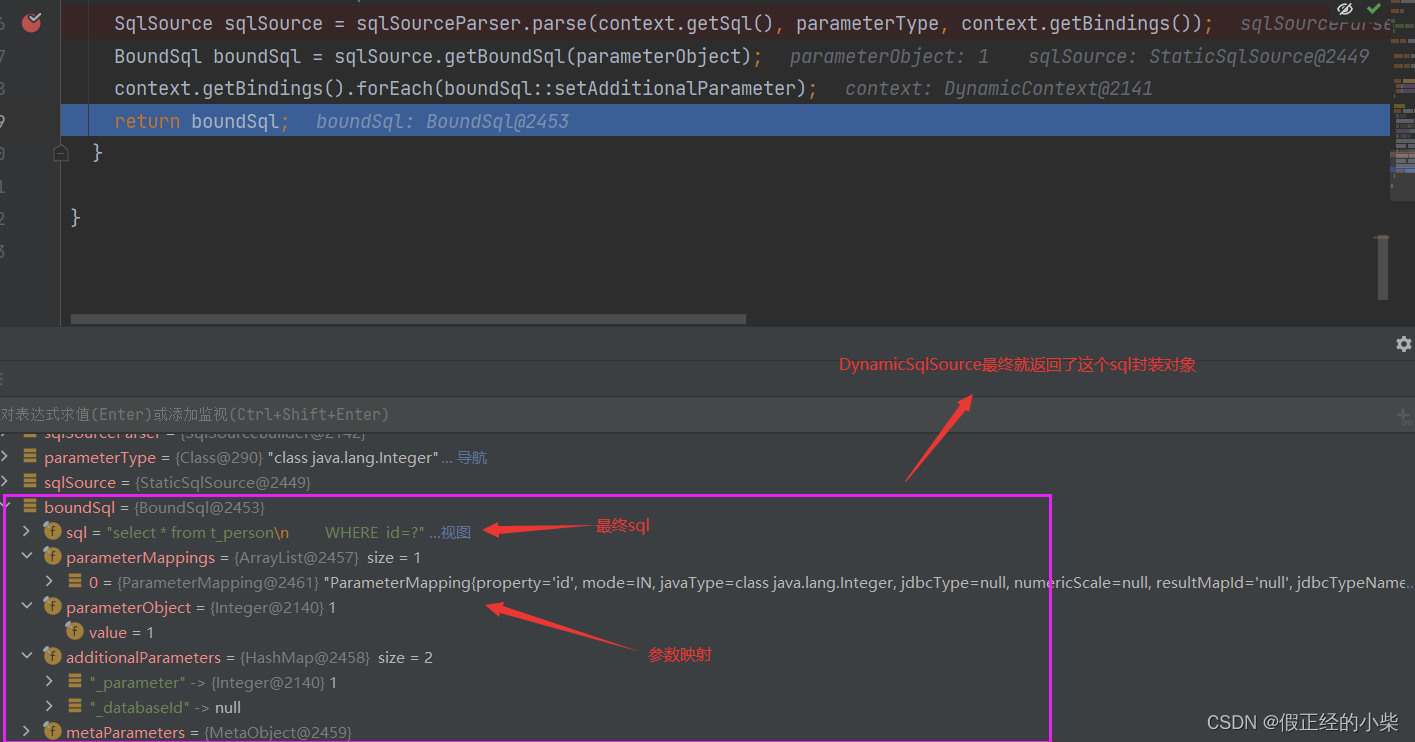Collapse the additionalParameters node

pyautogui.click(x=27, y=657)
